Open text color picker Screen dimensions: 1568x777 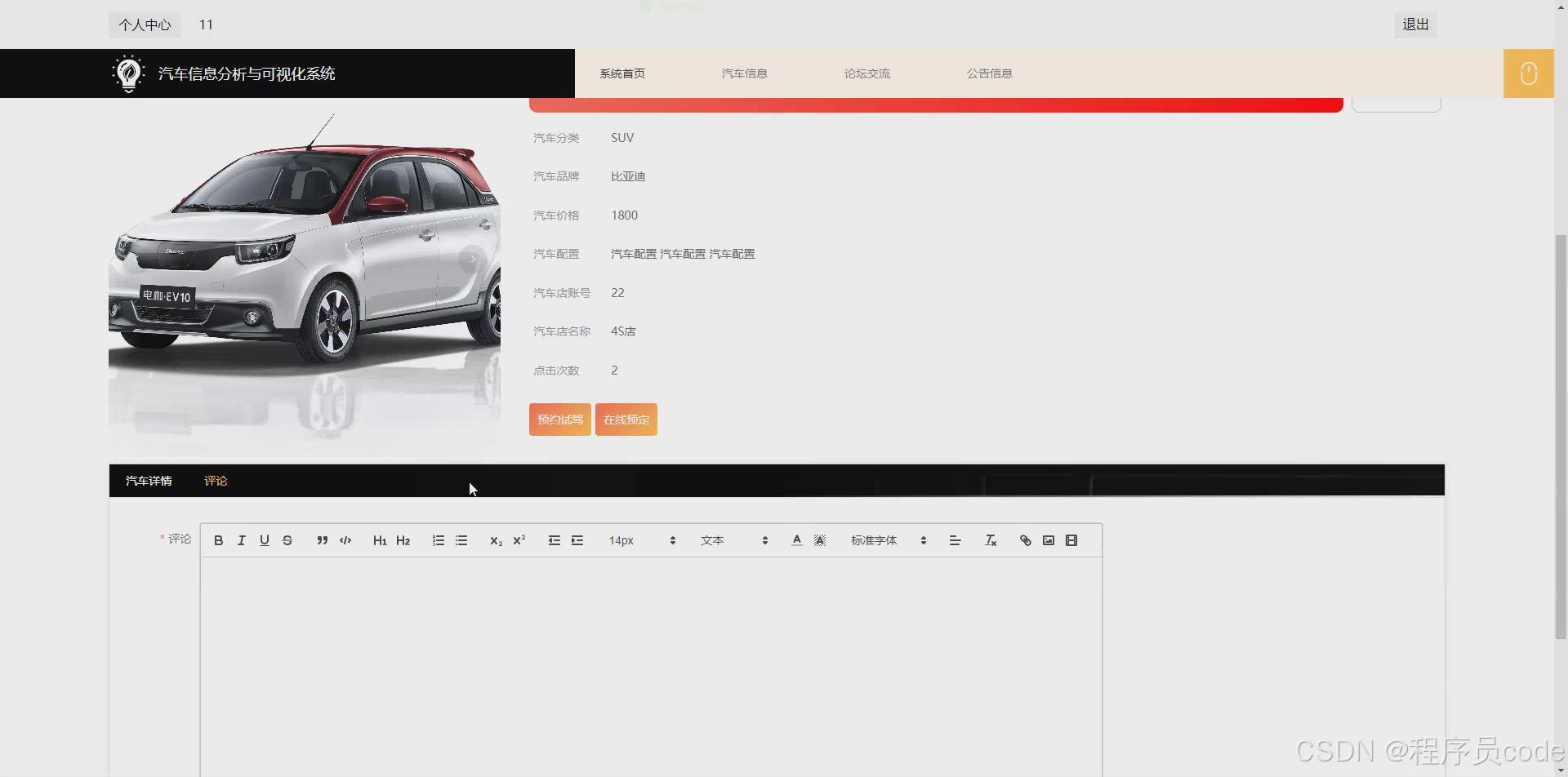tap(796, 540)
